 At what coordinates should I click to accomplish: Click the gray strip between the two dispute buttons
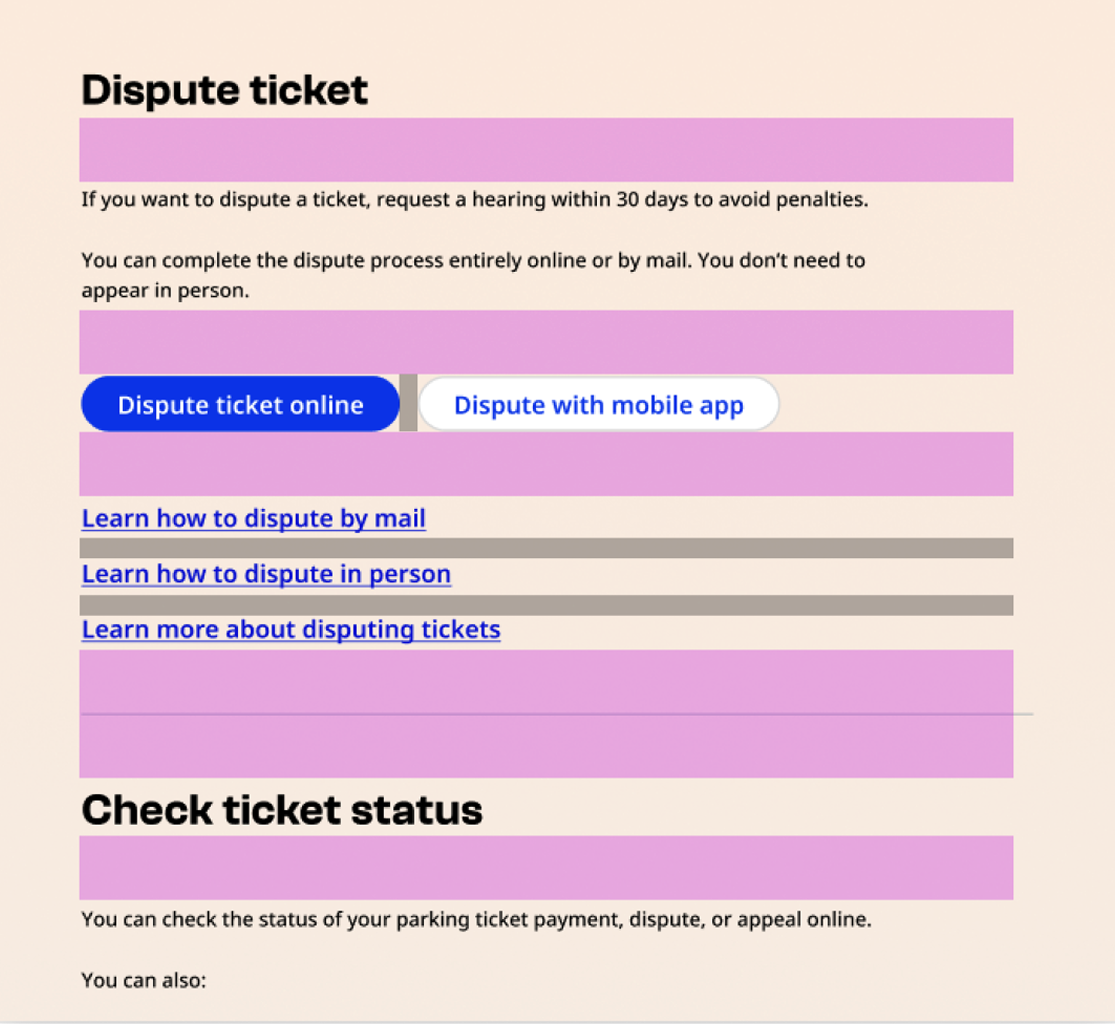coord(409,404)
